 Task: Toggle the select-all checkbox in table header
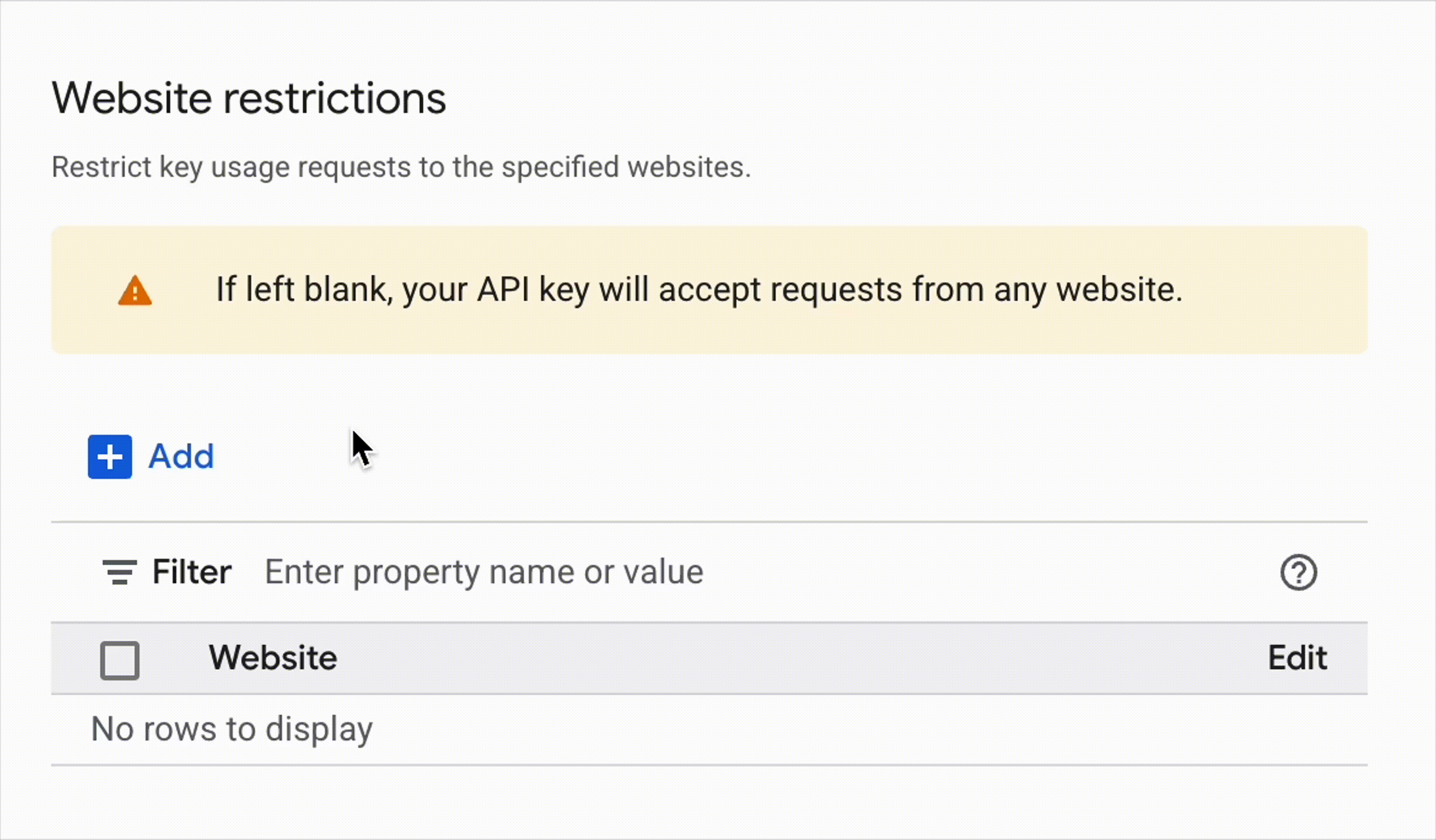tap(120, 660)
